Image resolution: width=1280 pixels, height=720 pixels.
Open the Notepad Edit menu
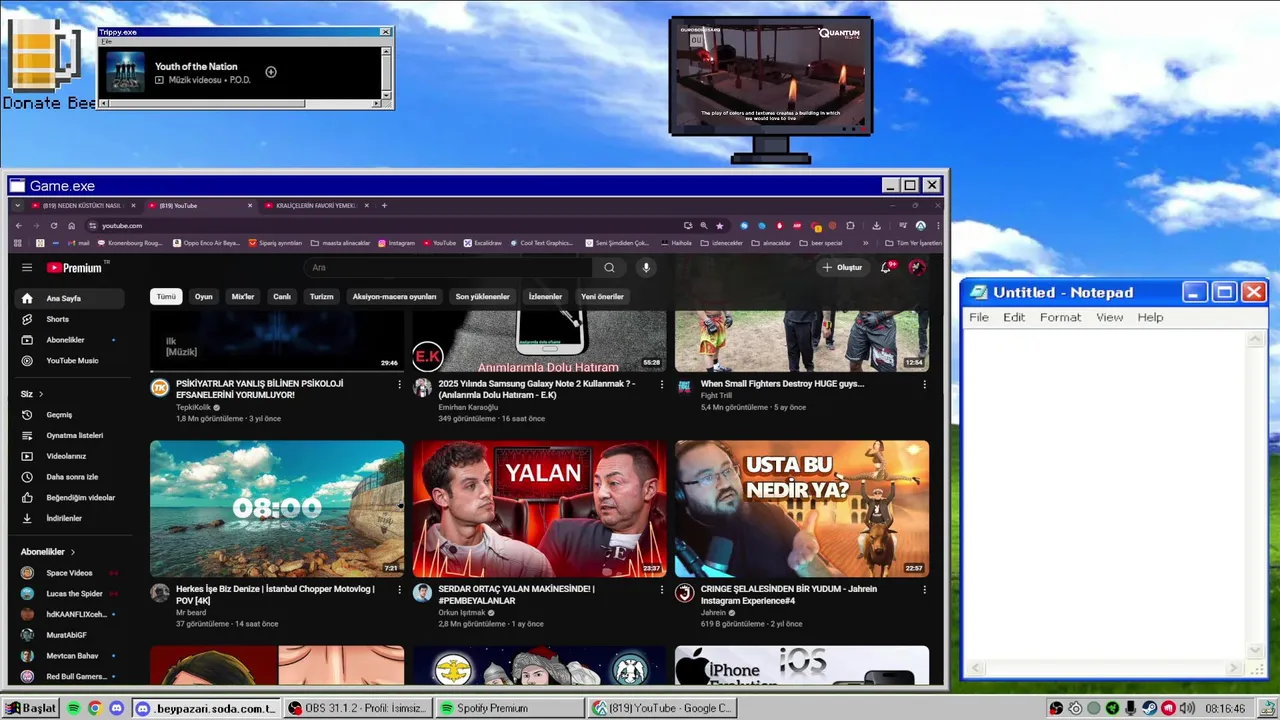[x=1014, y=317]
